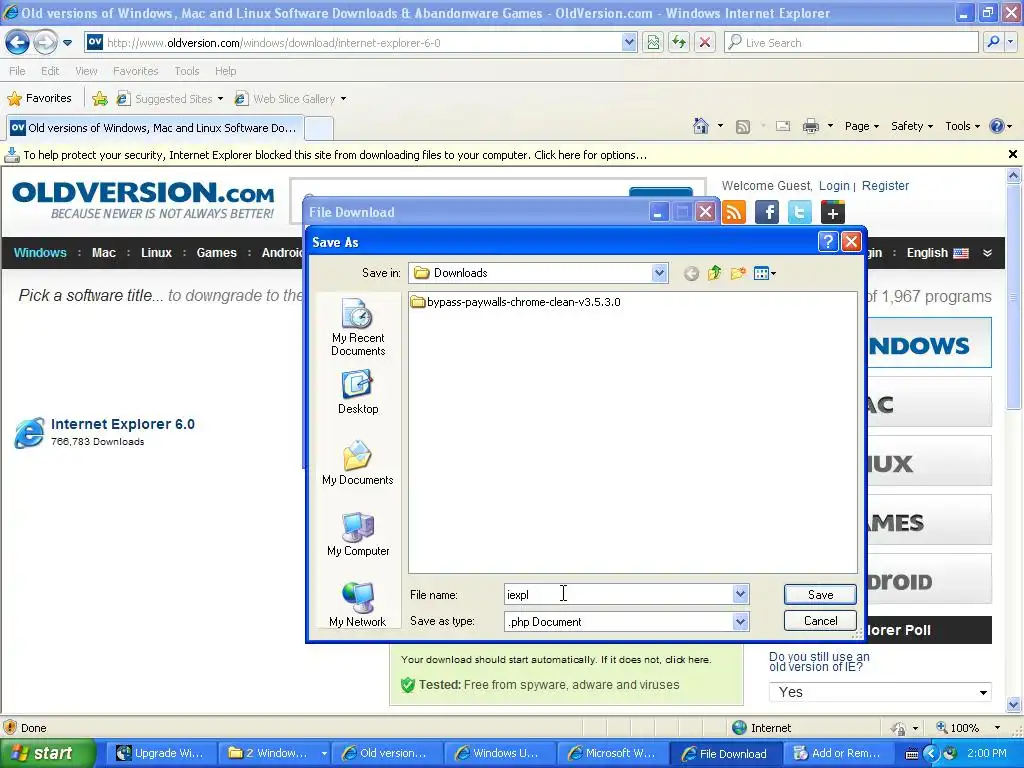Click the plus share icon on the page
Viewport: 1024px width, 768px height.
pos(833,212)
